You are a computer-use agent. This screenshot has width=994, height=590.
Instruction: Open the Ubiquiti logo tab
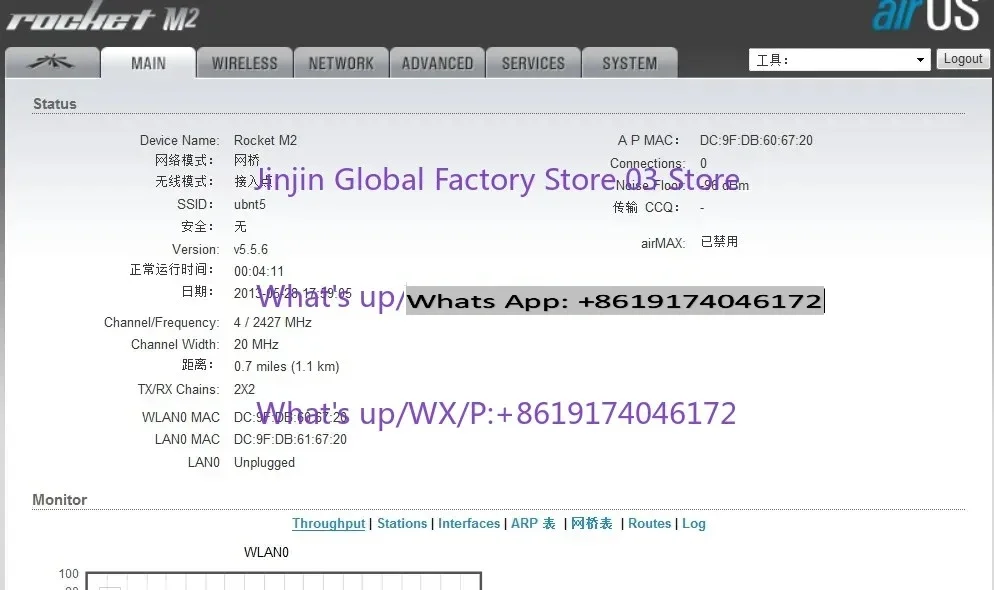click(x=52, y=63)
